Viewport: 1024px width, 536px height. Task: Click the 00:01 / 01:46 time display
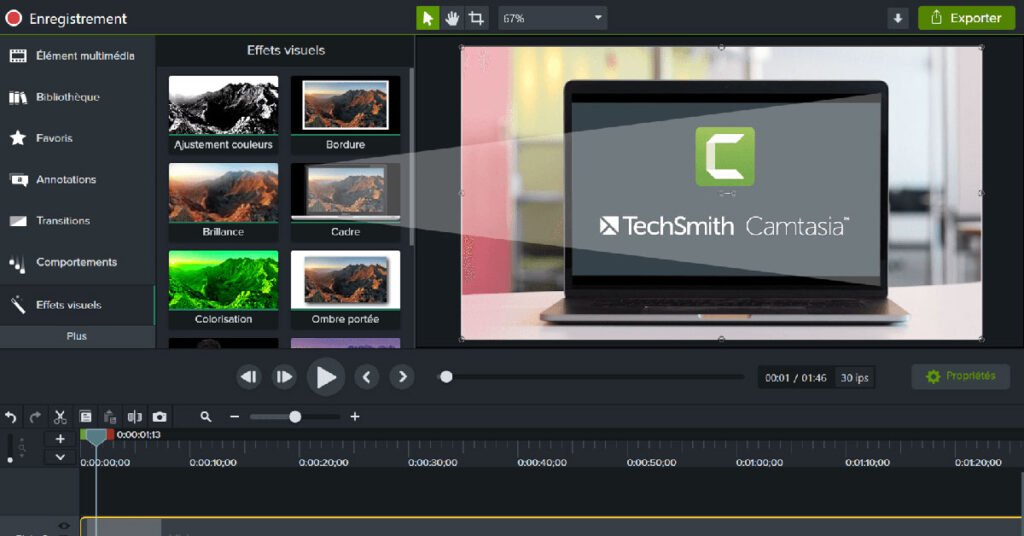795,378
